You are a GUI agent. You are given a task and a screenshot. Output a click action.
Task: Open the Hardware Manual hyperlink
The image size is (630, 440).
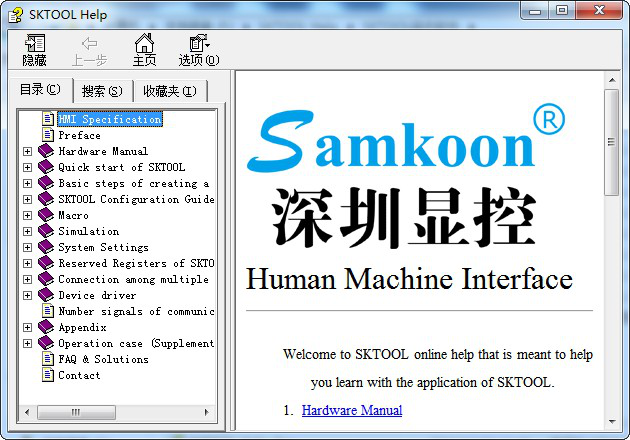352,410
